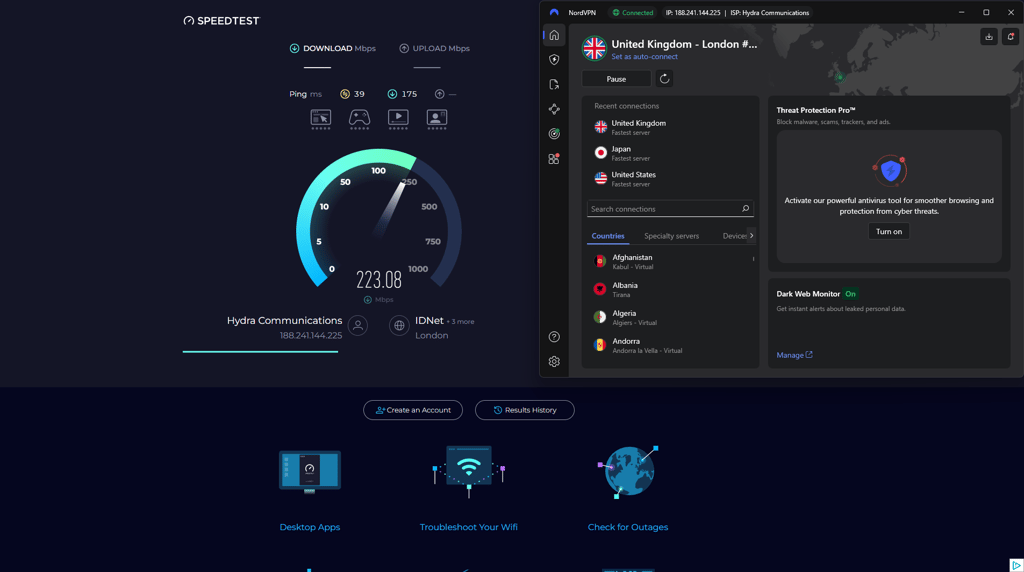Image resolution: width=1024 pixels, height=572 pixels.
Task: Click the Check for Outages globe illustration
Action: [x=628, y=471]
